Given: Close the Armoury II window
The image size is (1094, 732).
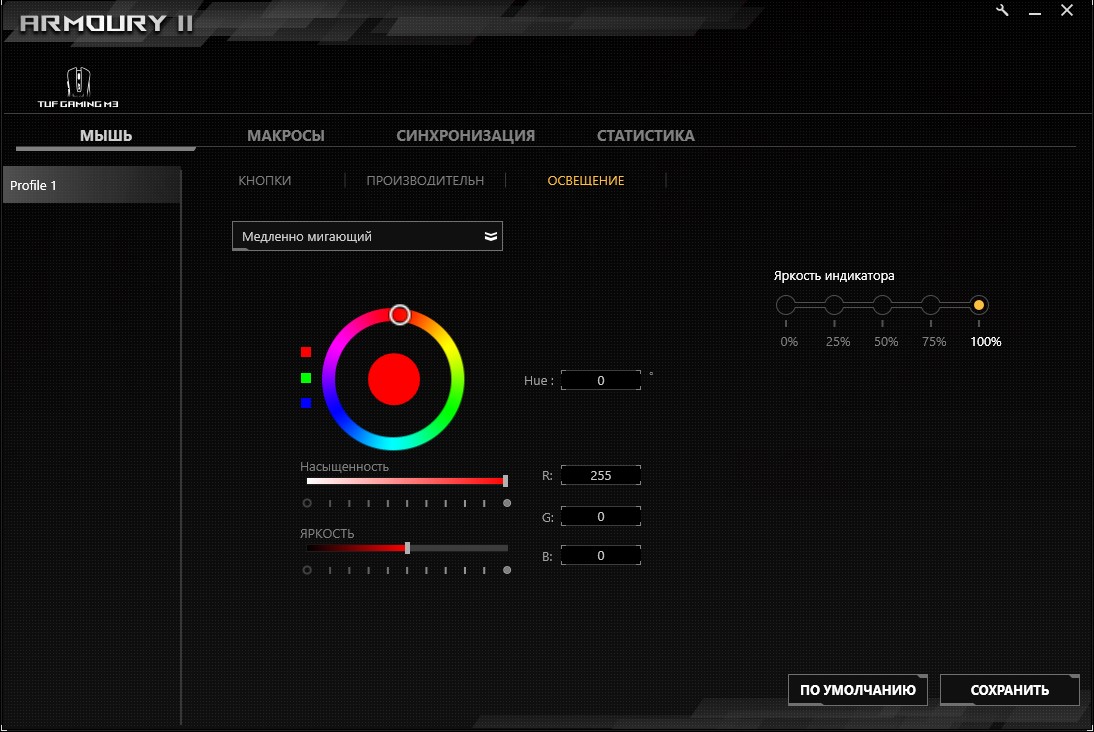Looking at the screenshot, I should point(1067,10).
